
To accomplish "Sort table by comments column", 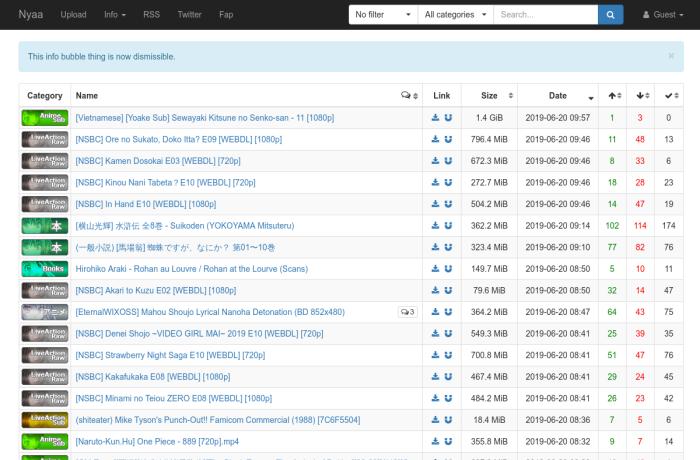I will (x=409, y=96).
